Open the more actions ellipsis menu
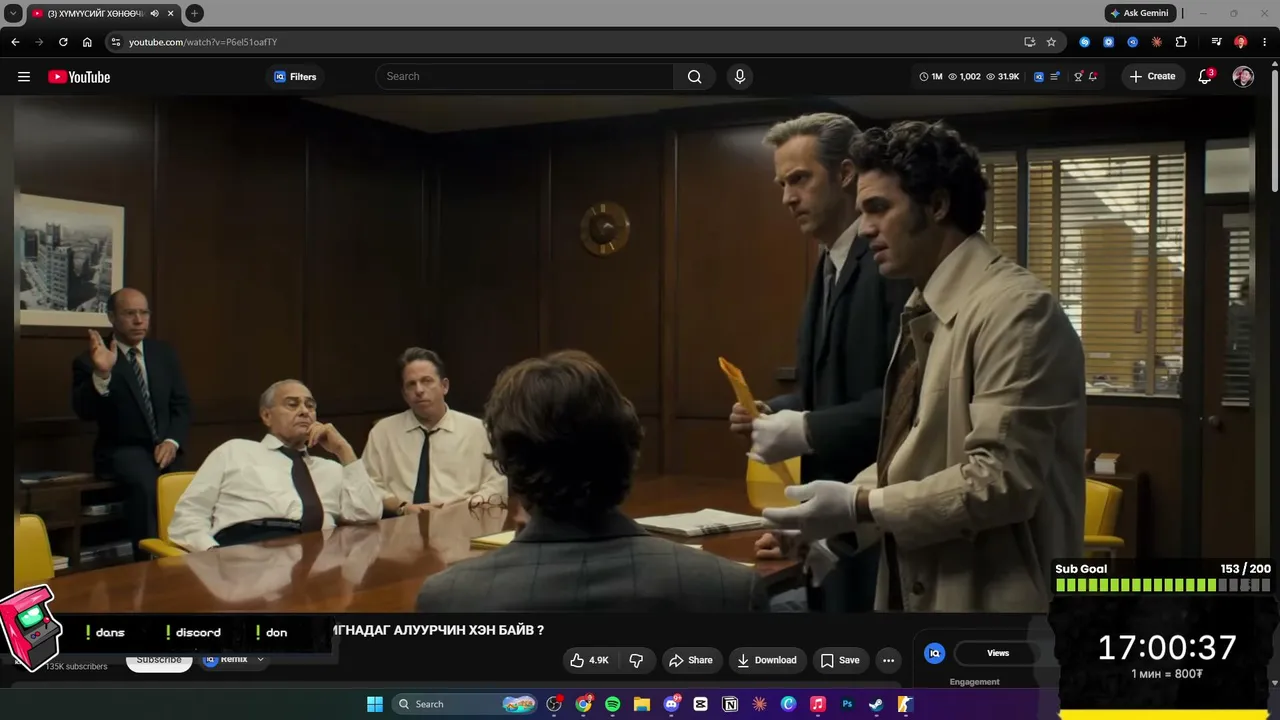This screenshot has width=1280, height=720. 888,660
